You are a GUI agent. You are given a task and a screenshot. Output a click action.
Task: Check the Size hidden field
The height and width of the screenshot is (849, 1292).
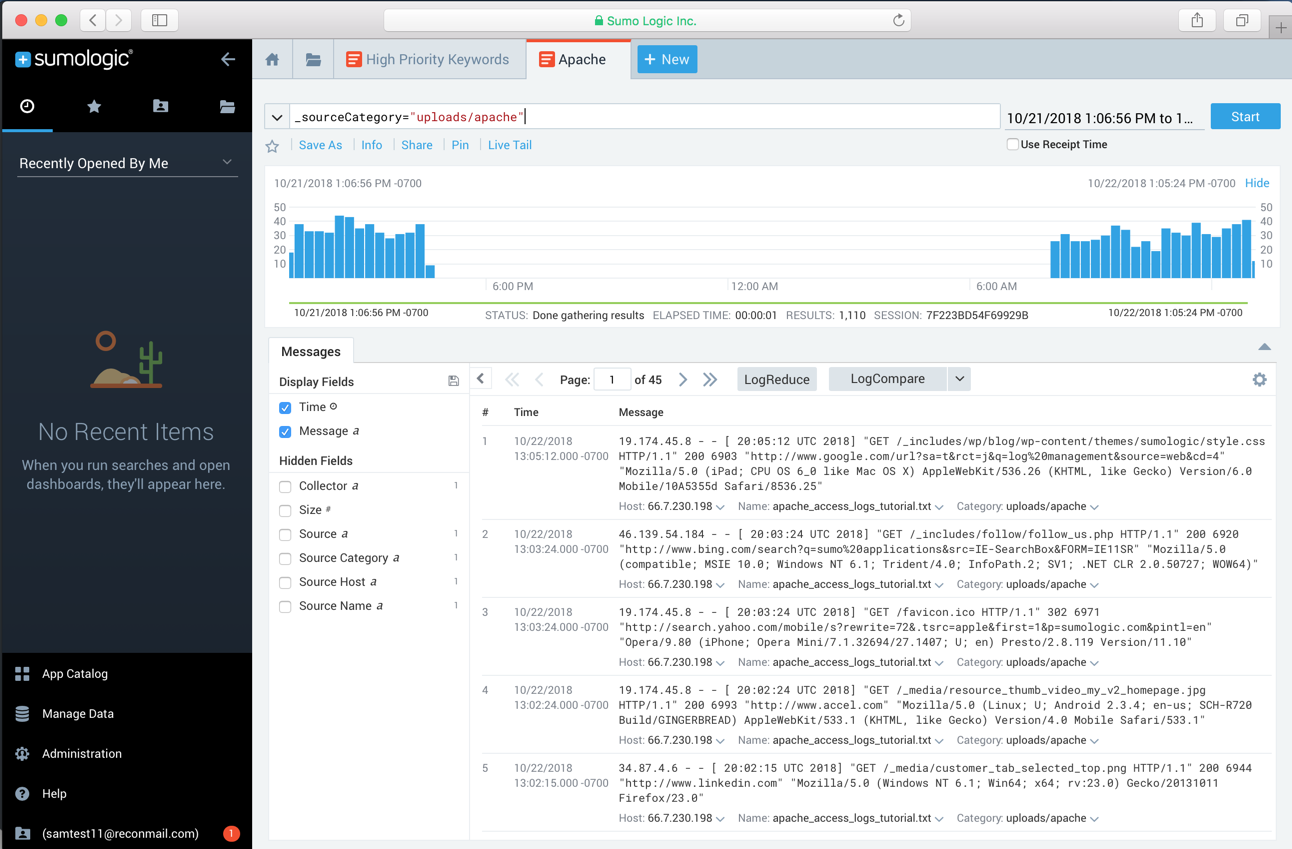coord(285,511)
